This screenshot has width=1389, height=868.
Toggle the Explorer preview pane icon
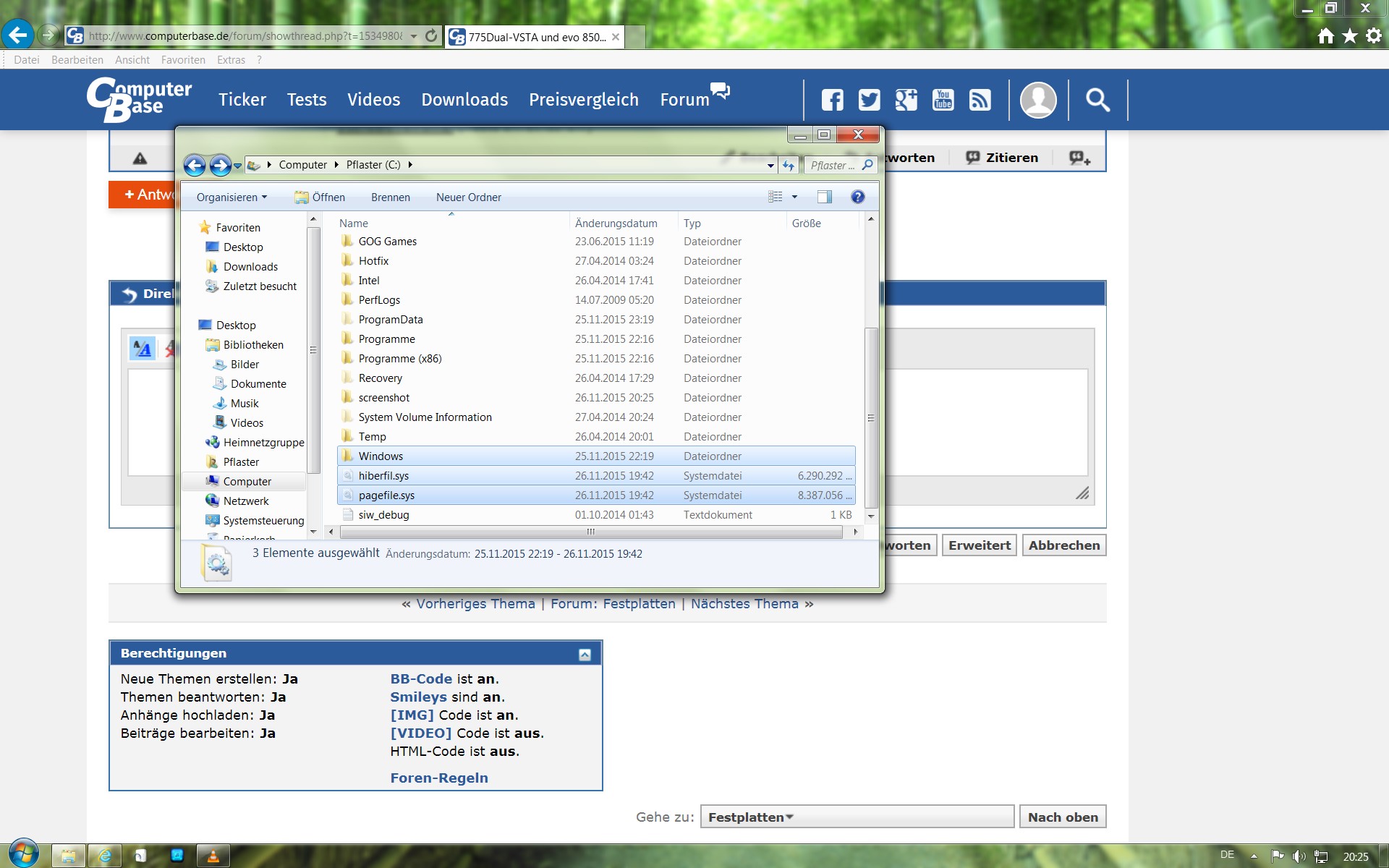pyautogui.click(x=824, y=197)
